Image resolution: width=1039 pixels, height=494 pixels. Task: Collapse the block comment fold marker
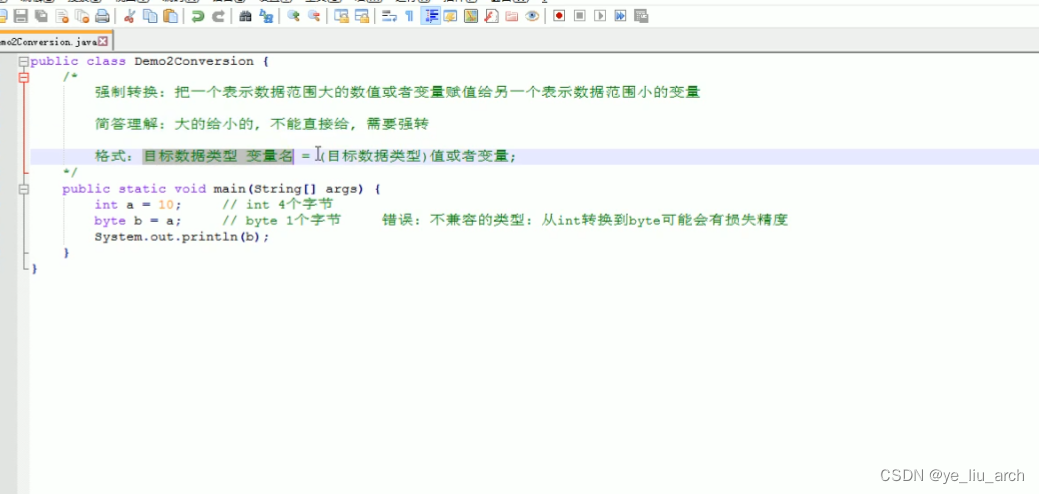pos(25,77)
